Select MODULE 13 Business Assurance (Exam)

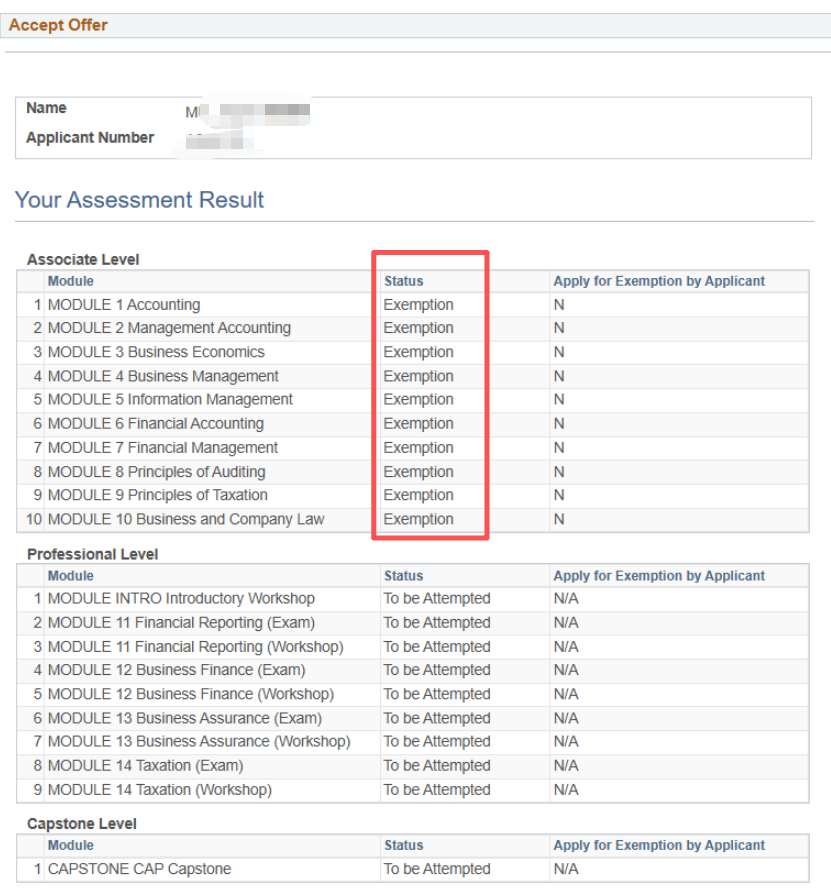pos(184,718)
